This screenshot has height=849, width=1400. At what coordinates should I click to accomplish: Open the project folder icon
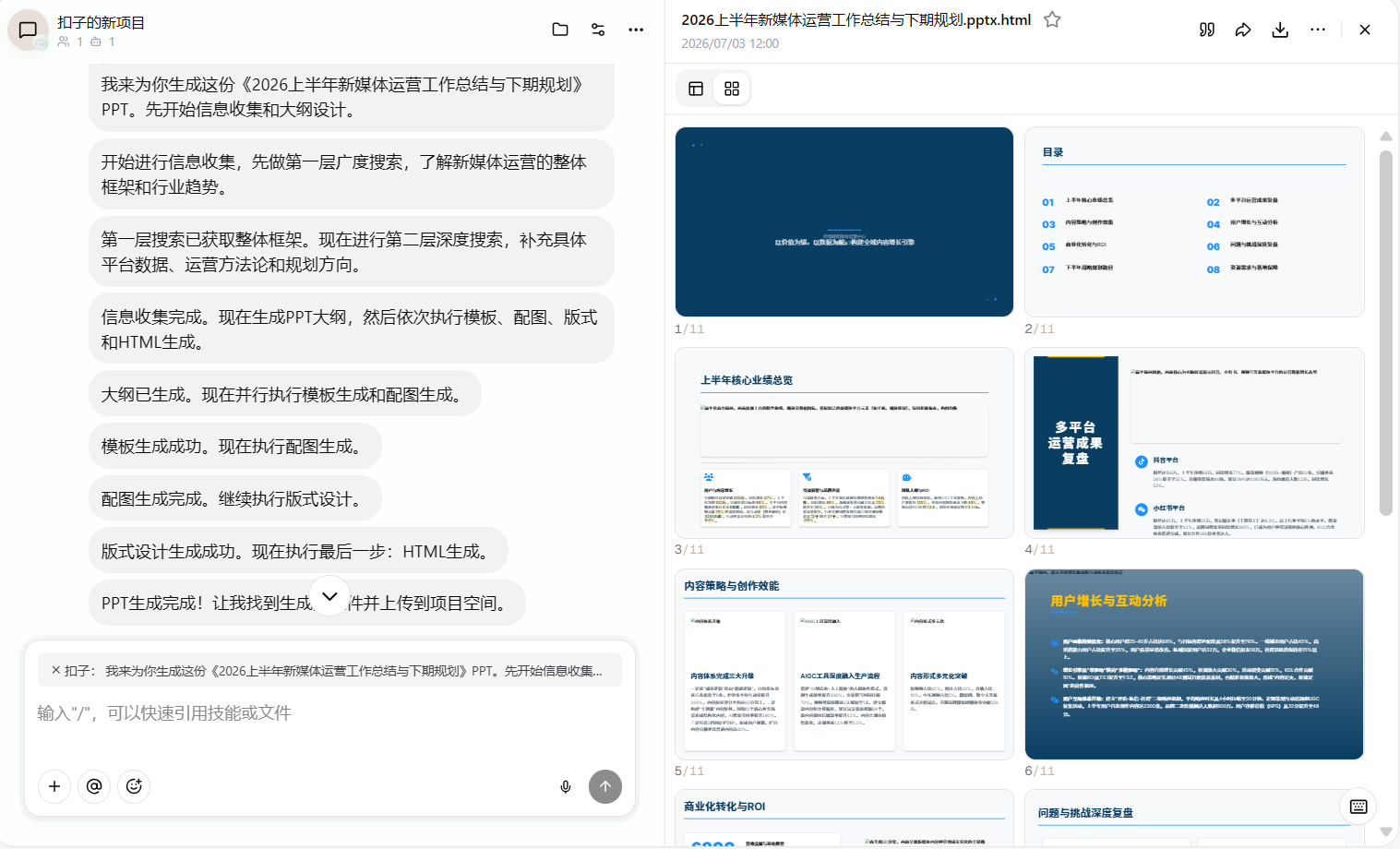[560, 30]
